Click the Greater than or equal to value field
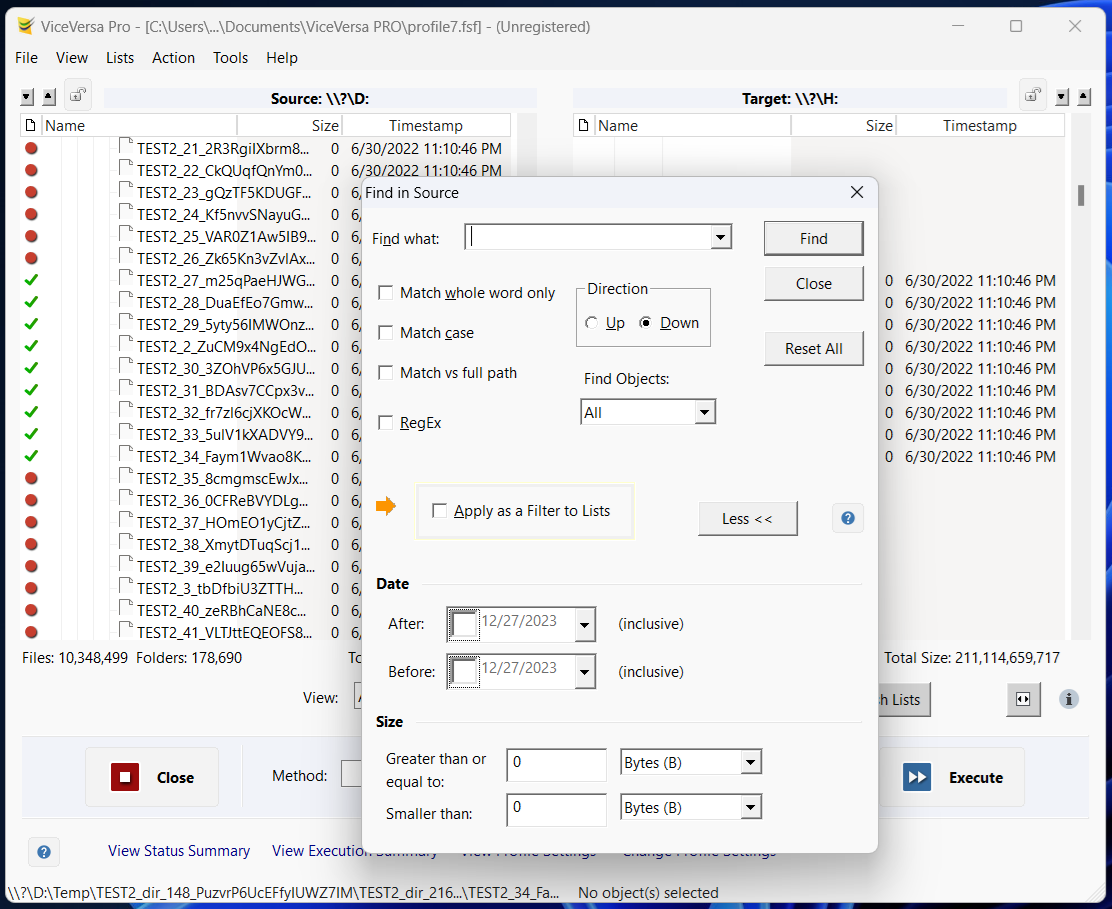This screenshot has height=909, width=1112. pos(557,764)
